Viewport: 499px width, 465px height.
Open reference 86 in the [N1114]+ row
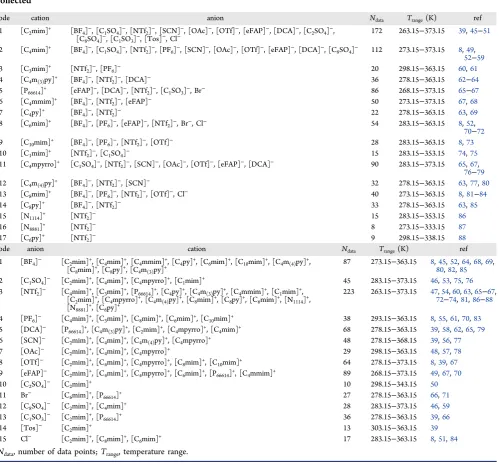click(x=462, y=216)
